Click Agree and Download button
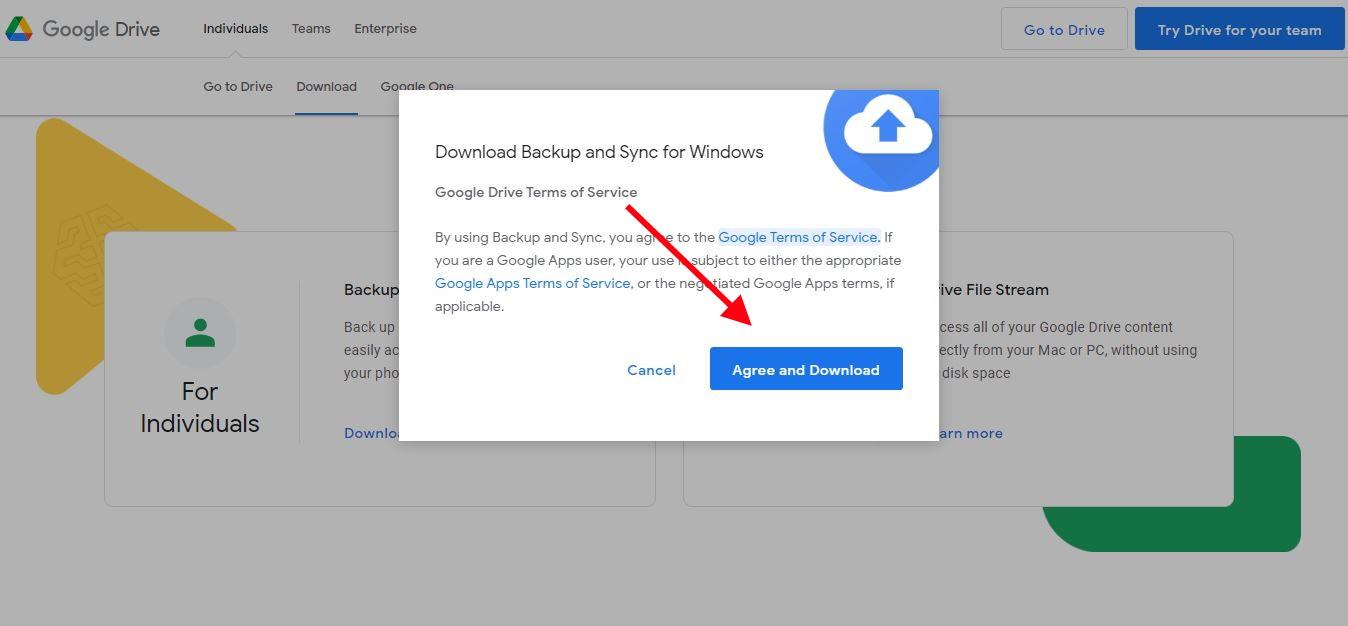This screenshot has width=1348, height=626. coord(806,369)
